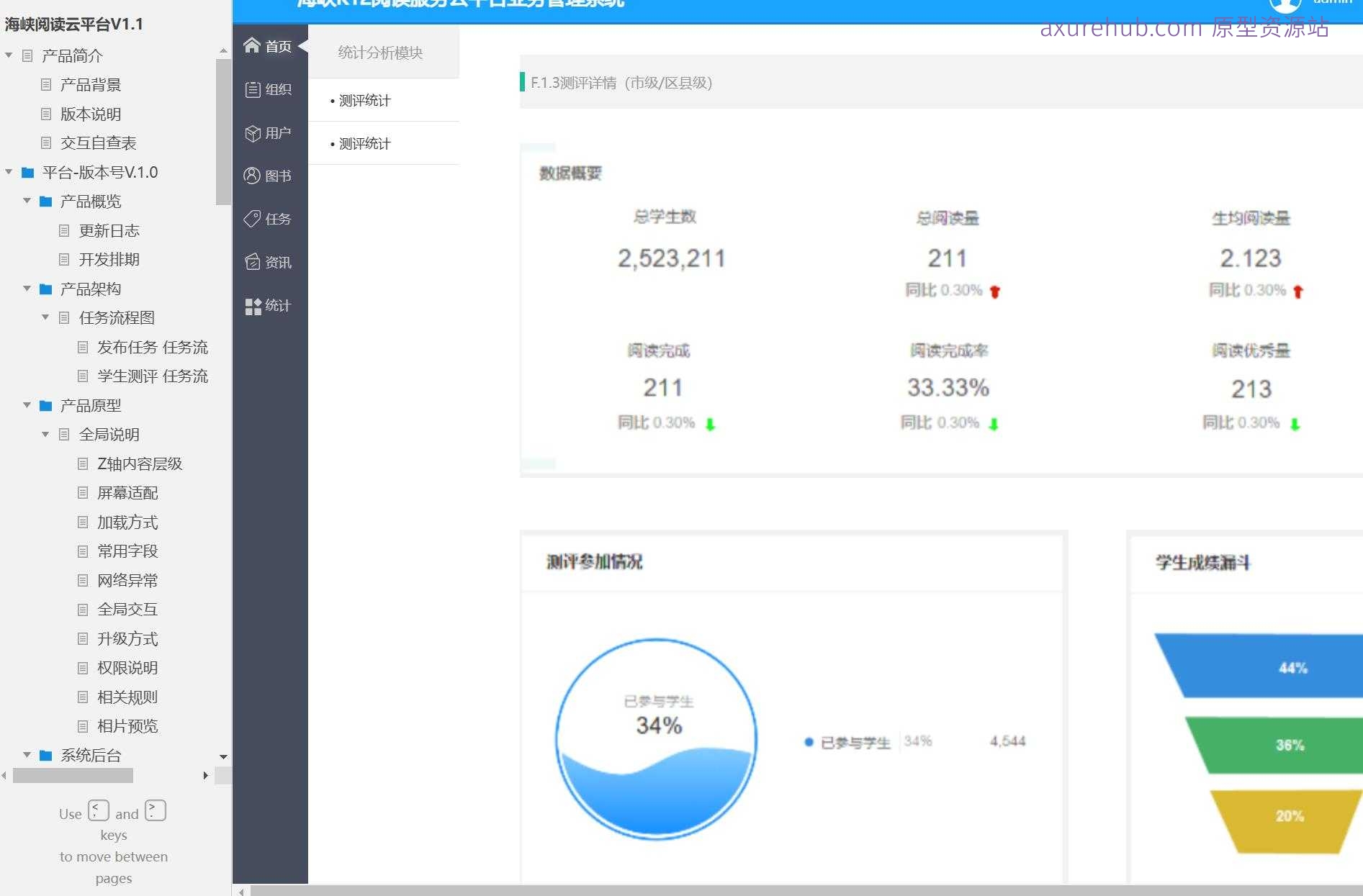Open the 屏幕适配 page link
Screen dimensions: 1363x896
coord(127,493)
